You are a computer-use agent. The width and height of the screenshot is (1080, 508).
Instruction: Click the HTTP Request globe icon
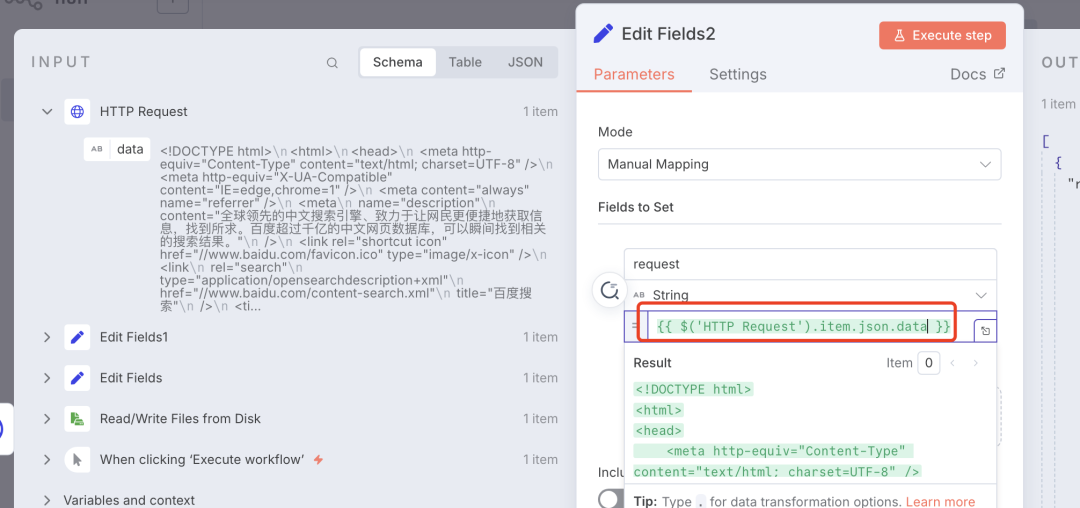click(x=77, y=112)
